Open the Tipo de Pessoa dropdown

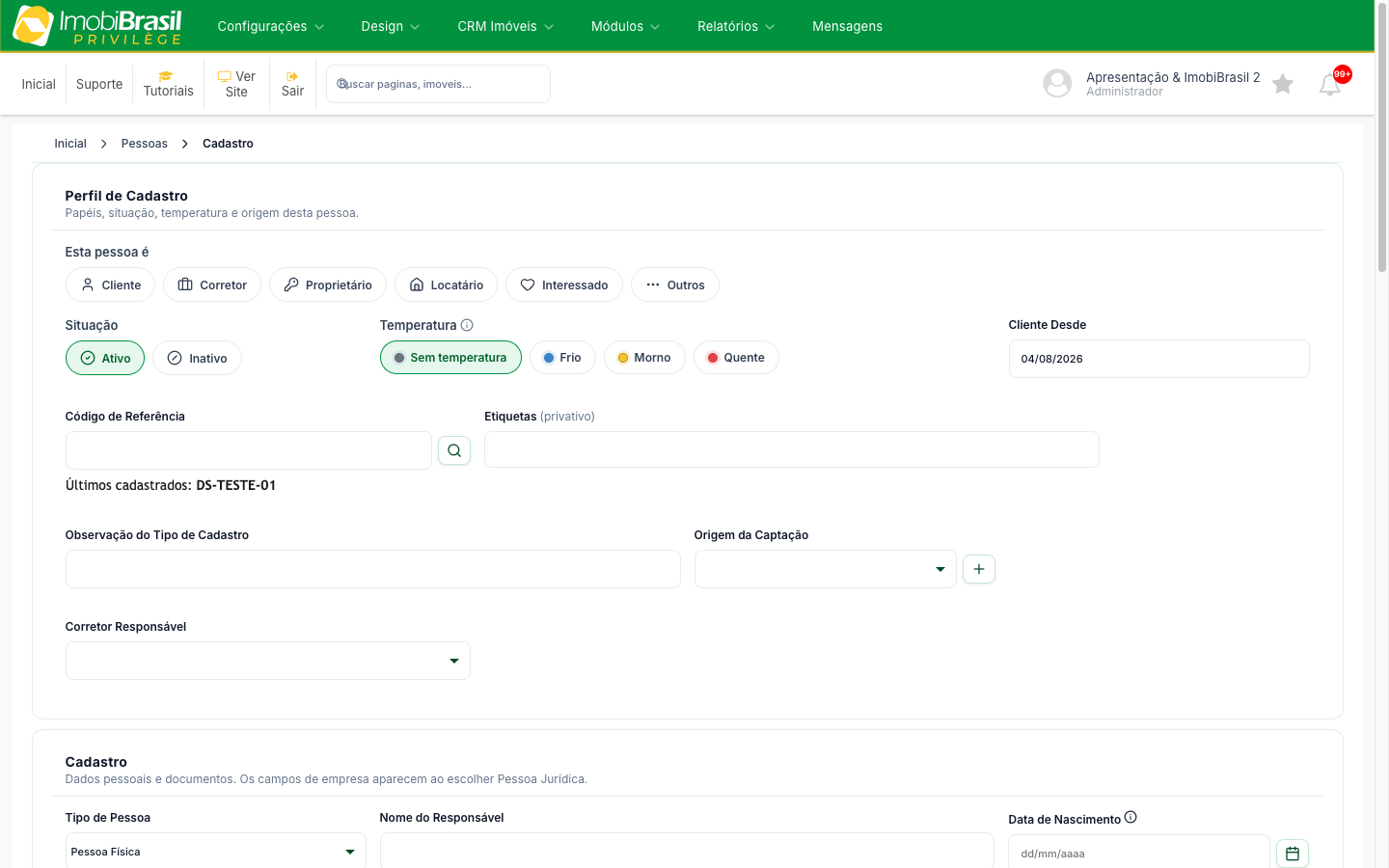[216, 852]
